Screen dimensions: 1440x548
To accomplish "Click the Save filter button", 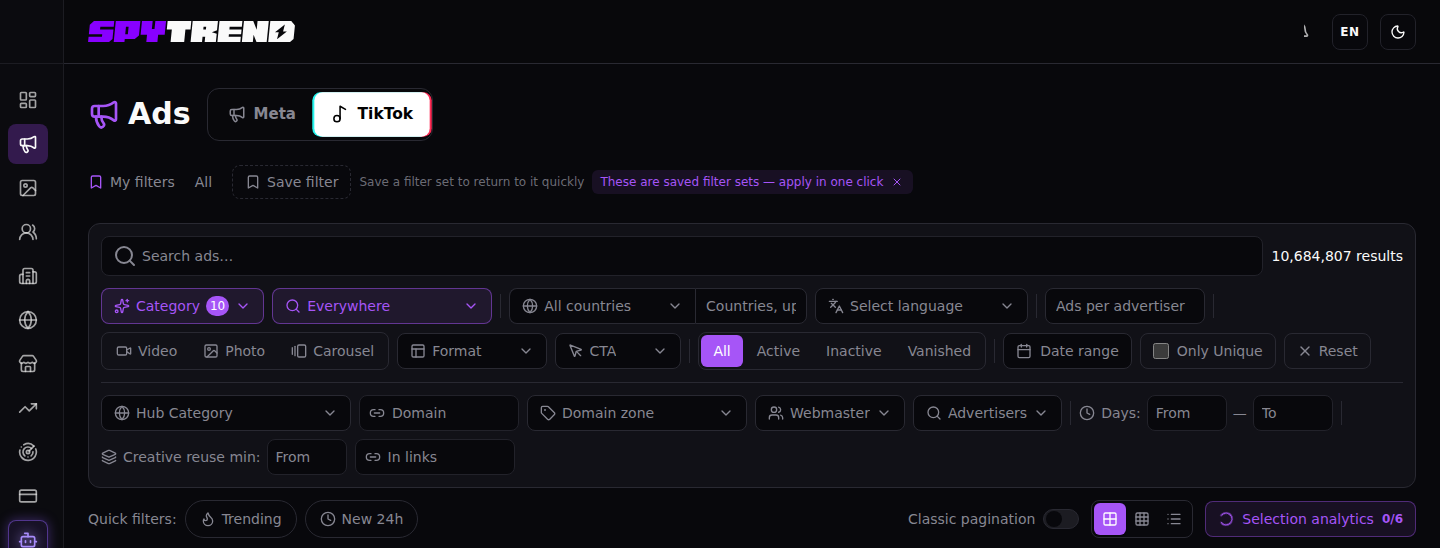I will [292, 182].
